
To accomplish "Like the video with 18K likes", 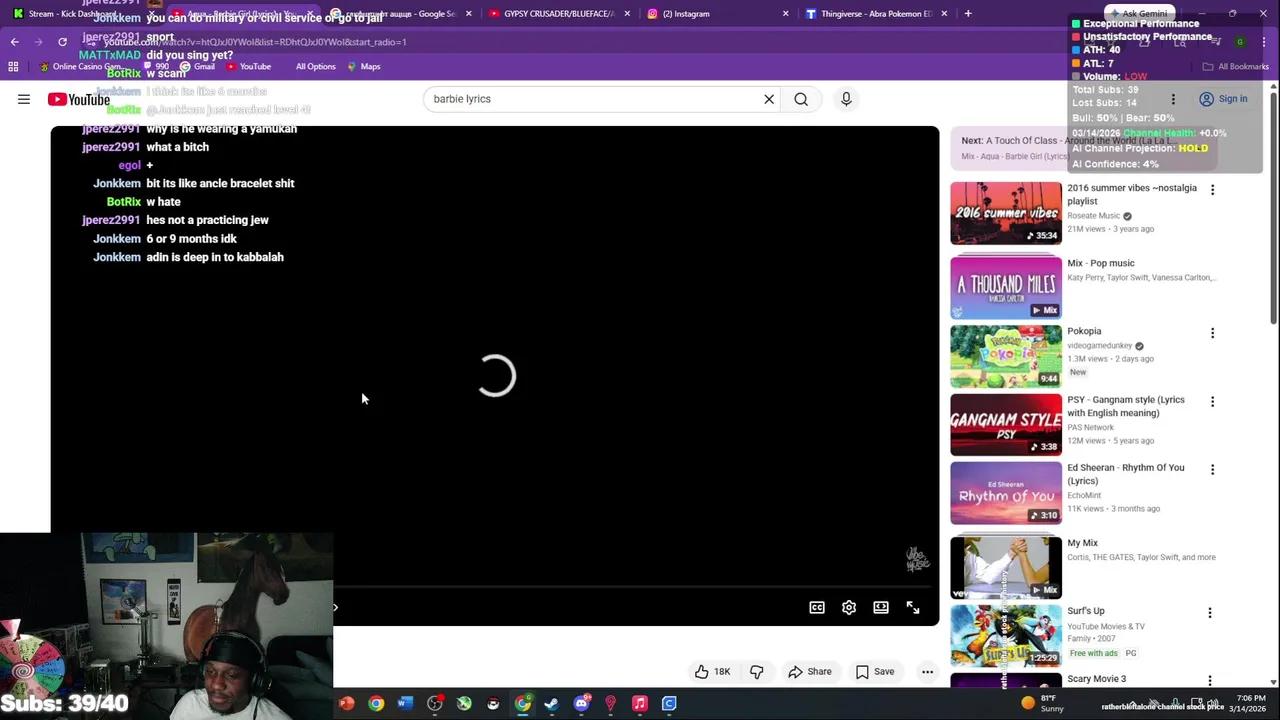I will (713, 672).
